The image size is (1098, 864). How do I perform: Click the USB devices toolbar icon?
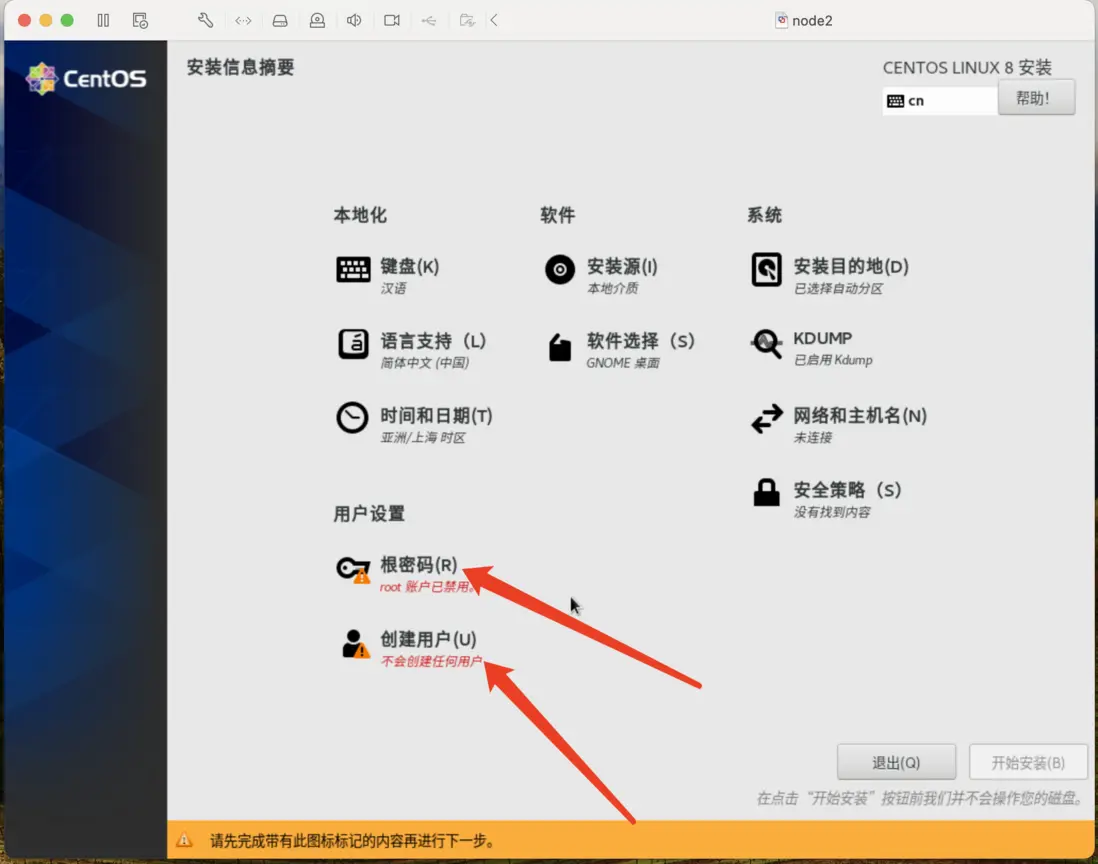[429, 20]
